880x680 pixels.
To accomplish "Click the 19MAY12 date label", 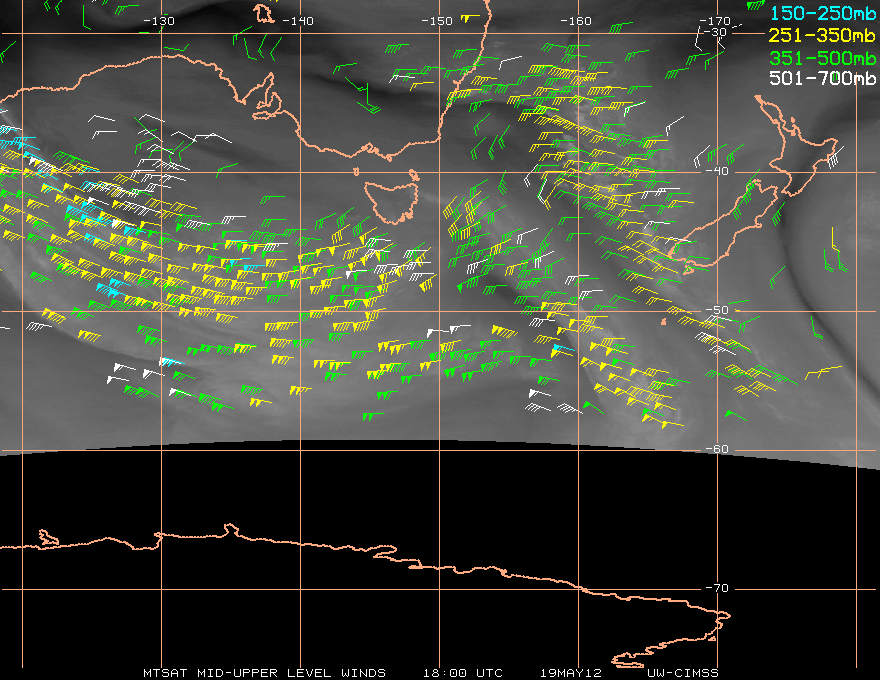I will (571, 673).
